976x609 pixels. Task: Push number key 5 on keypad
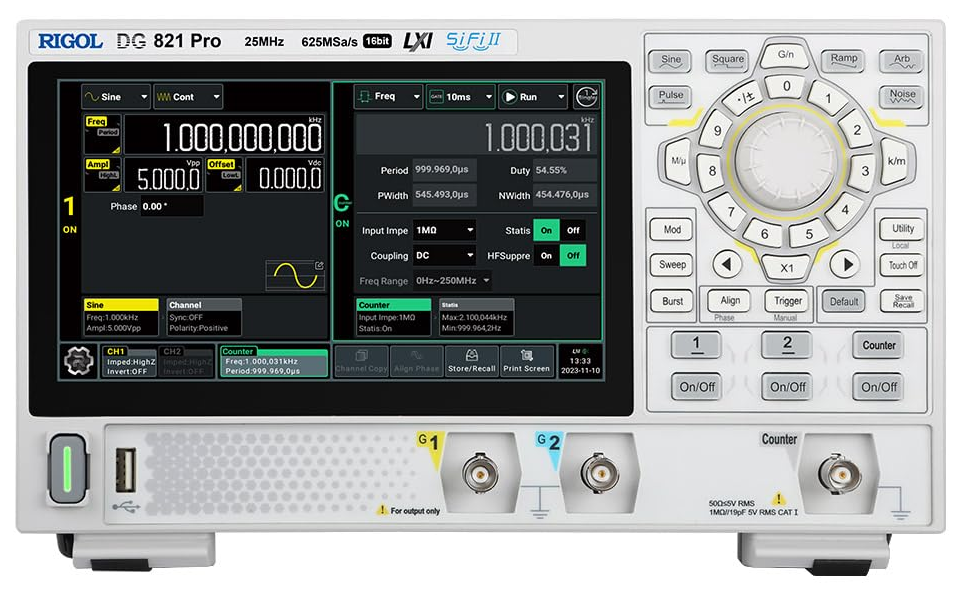point(809,234)
